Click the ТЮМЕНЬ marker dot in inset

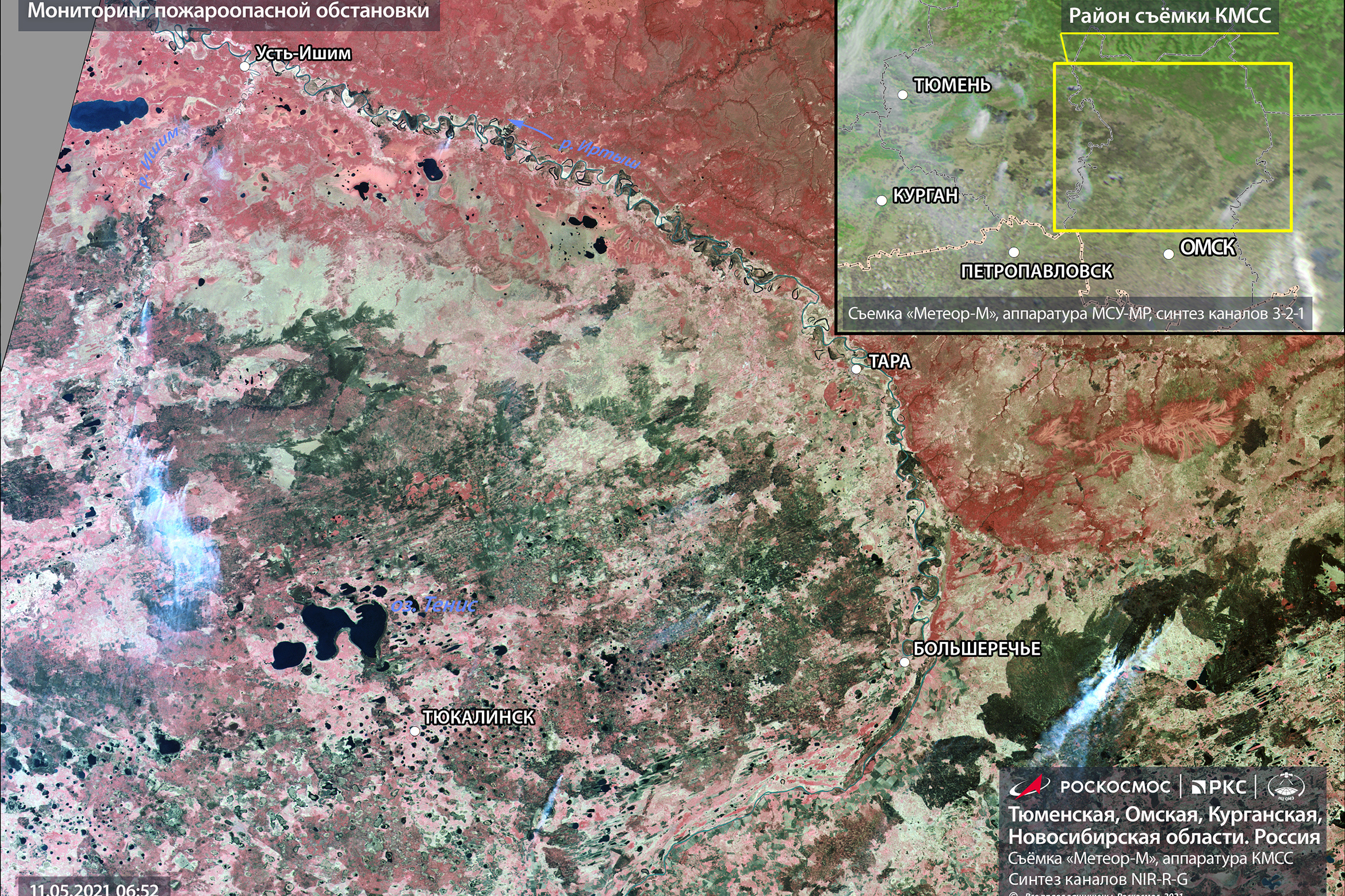[x=903, y=95]
